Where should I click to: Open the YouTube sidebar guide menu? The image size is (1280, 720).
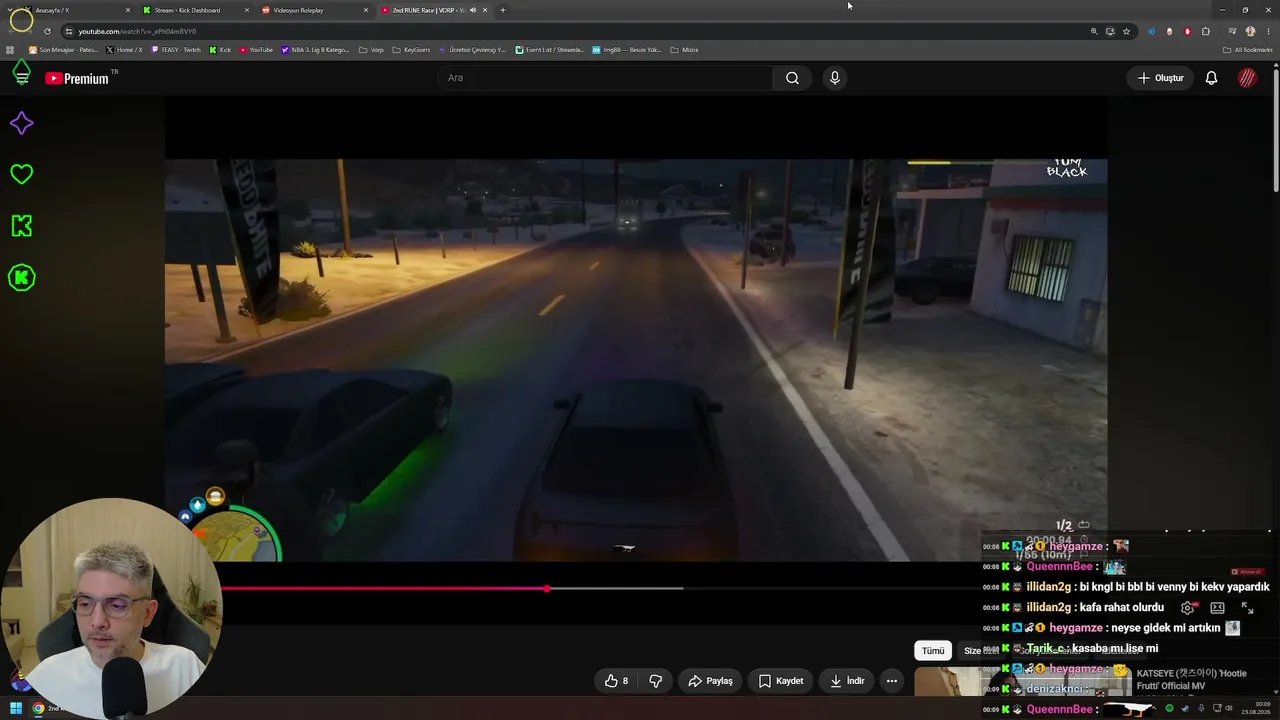(x=21, y=78)
